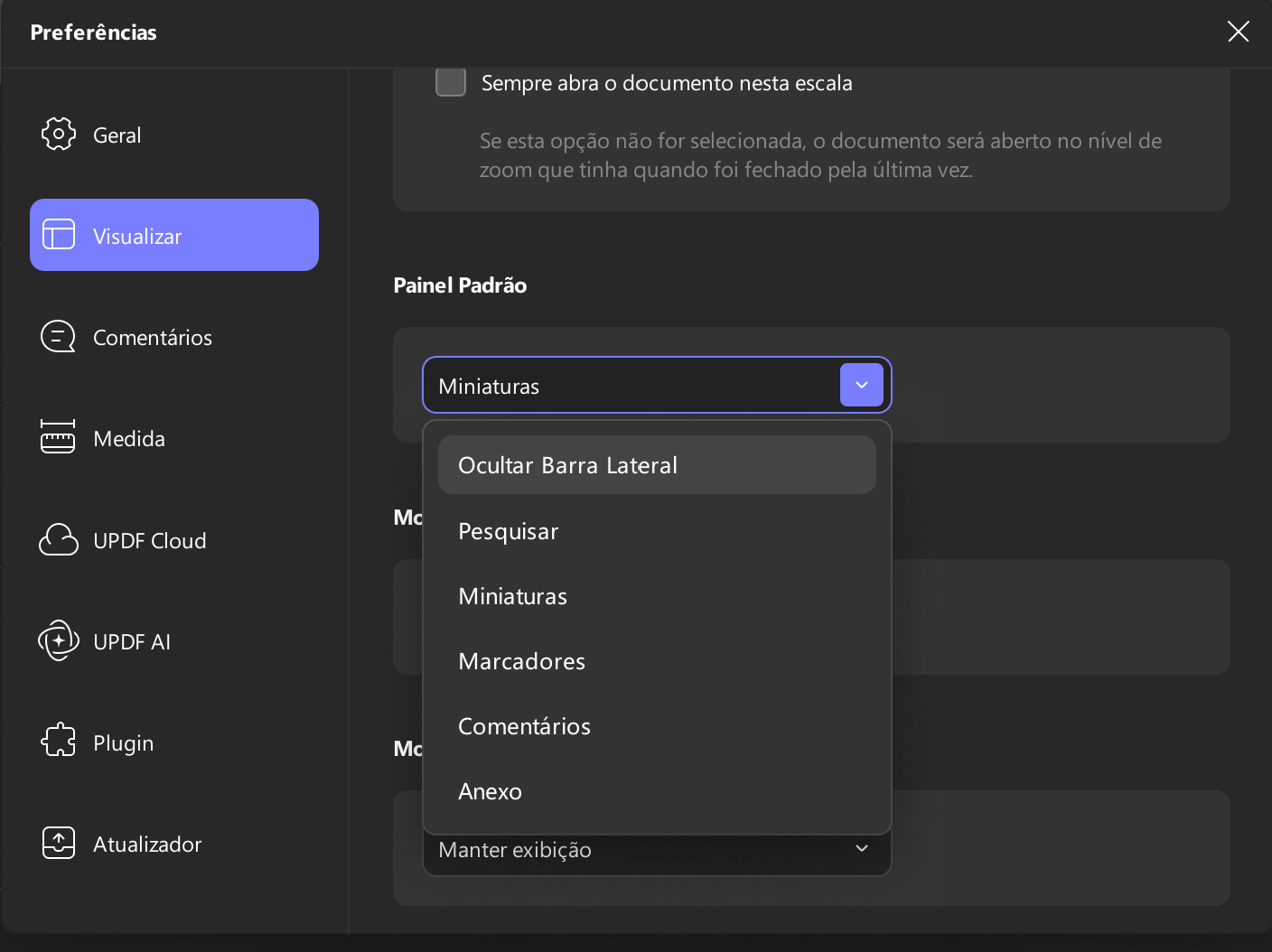
Task: Select the Plugin section
Action: click(x=174, y=742)
